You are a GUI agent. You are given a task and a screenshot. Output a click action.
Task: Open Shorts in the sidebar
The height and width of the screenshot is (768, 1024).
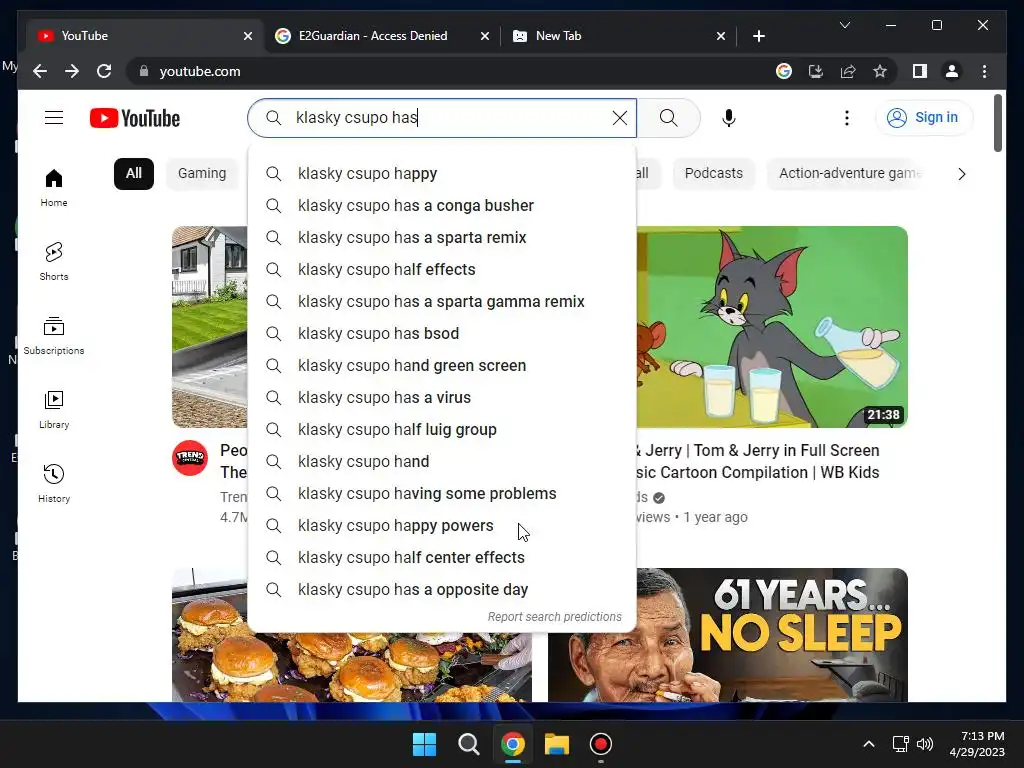[x=54, y=261]
